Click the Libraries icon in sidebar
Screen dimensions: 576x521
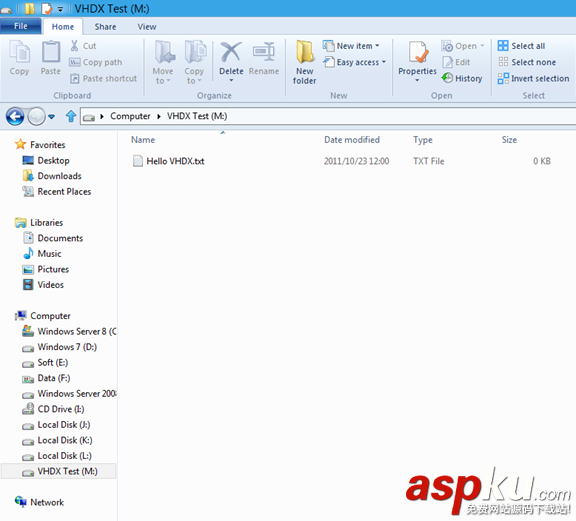21,222
